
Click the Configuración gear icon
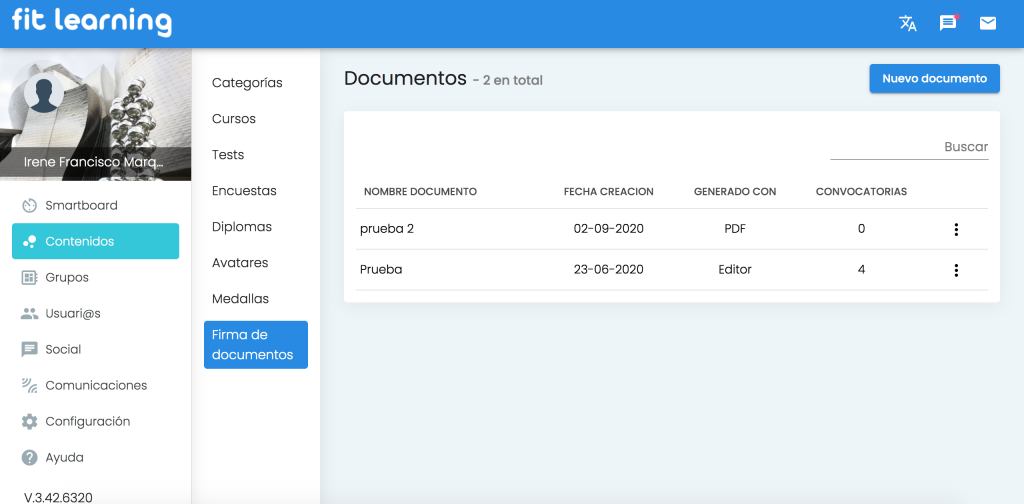29,421
